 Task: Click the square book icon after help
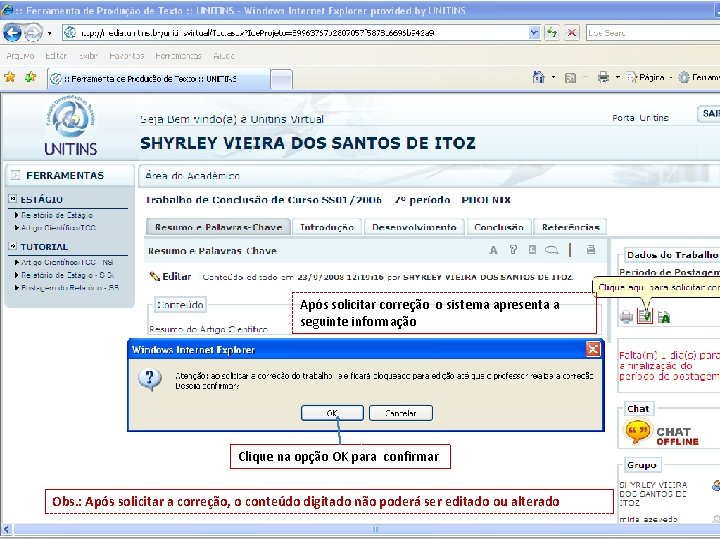pyautogui.click(x=532, y=249)
